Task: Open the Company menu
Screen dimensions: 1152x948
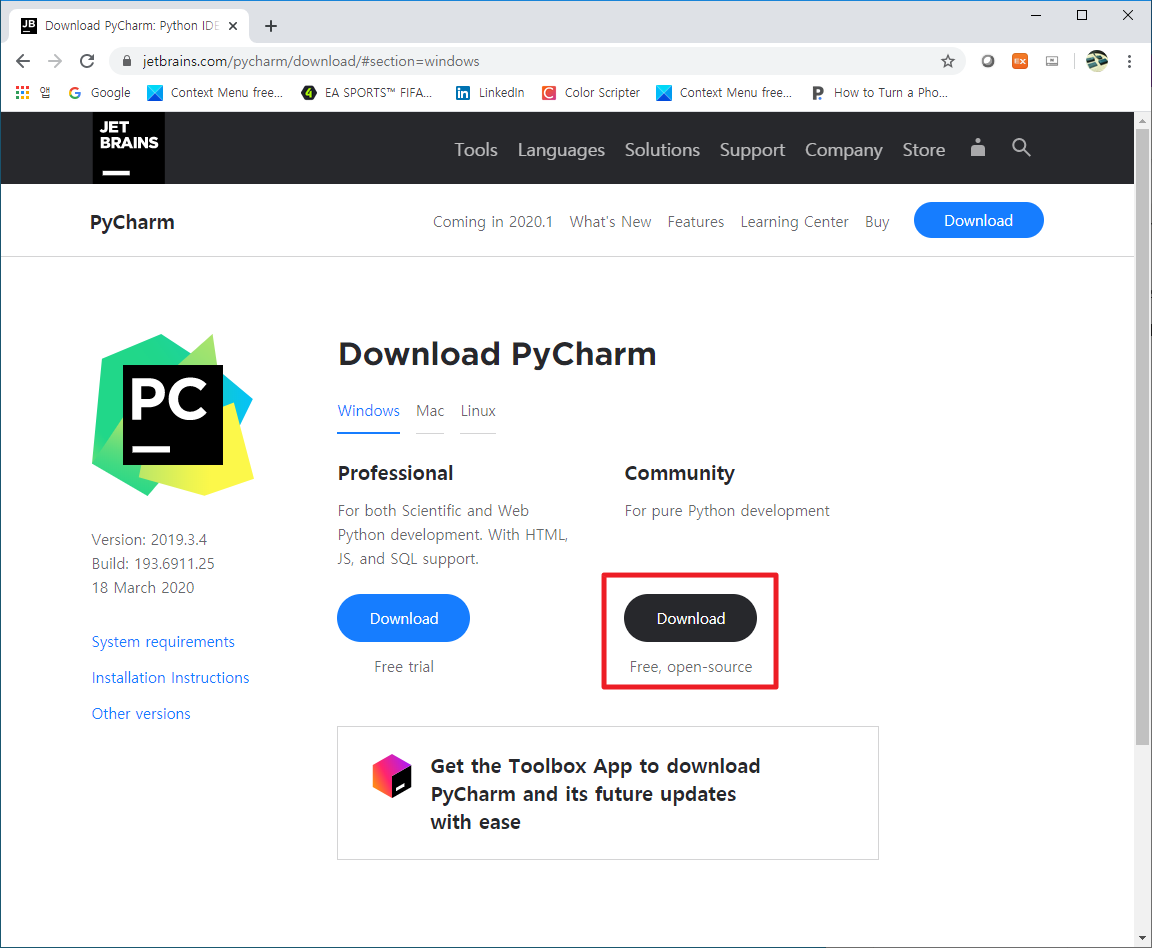Action: tap(843, 149)
